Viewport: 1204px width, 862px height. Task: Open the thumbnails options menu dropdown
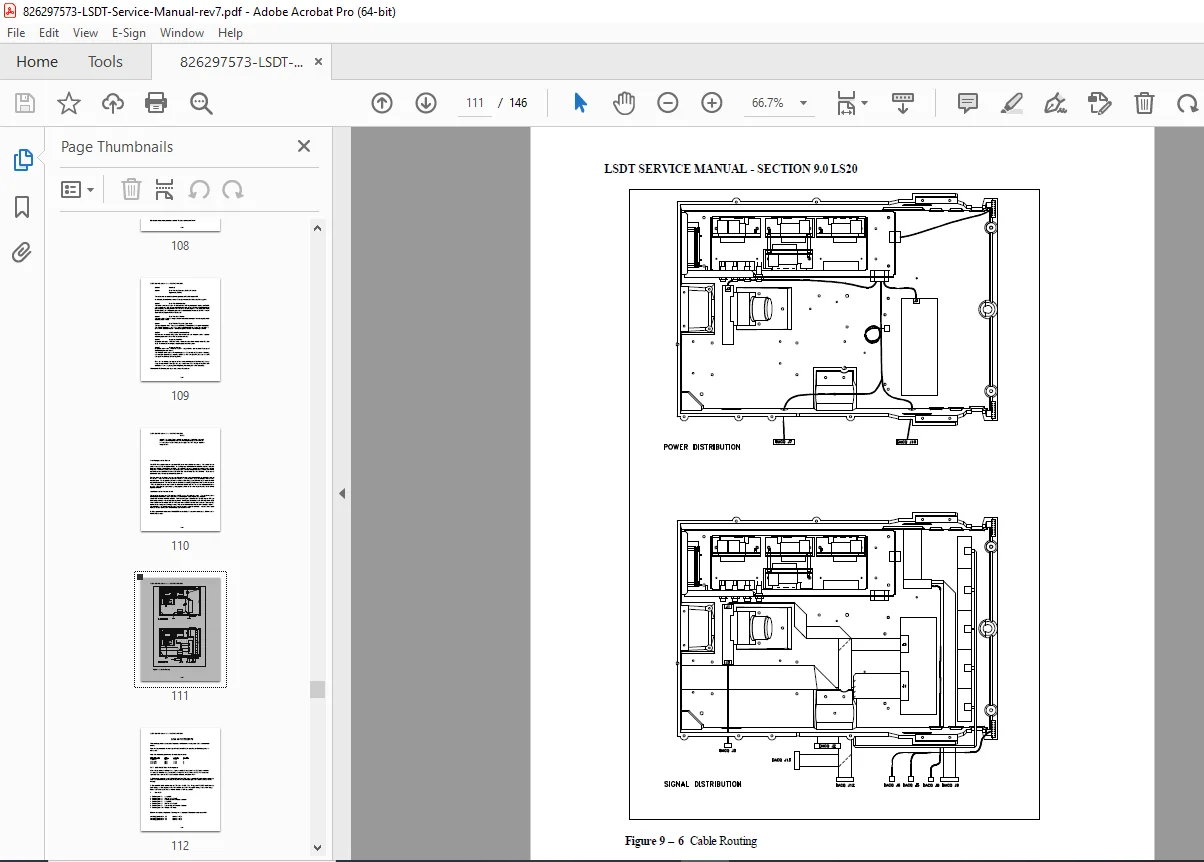(78, 189)
